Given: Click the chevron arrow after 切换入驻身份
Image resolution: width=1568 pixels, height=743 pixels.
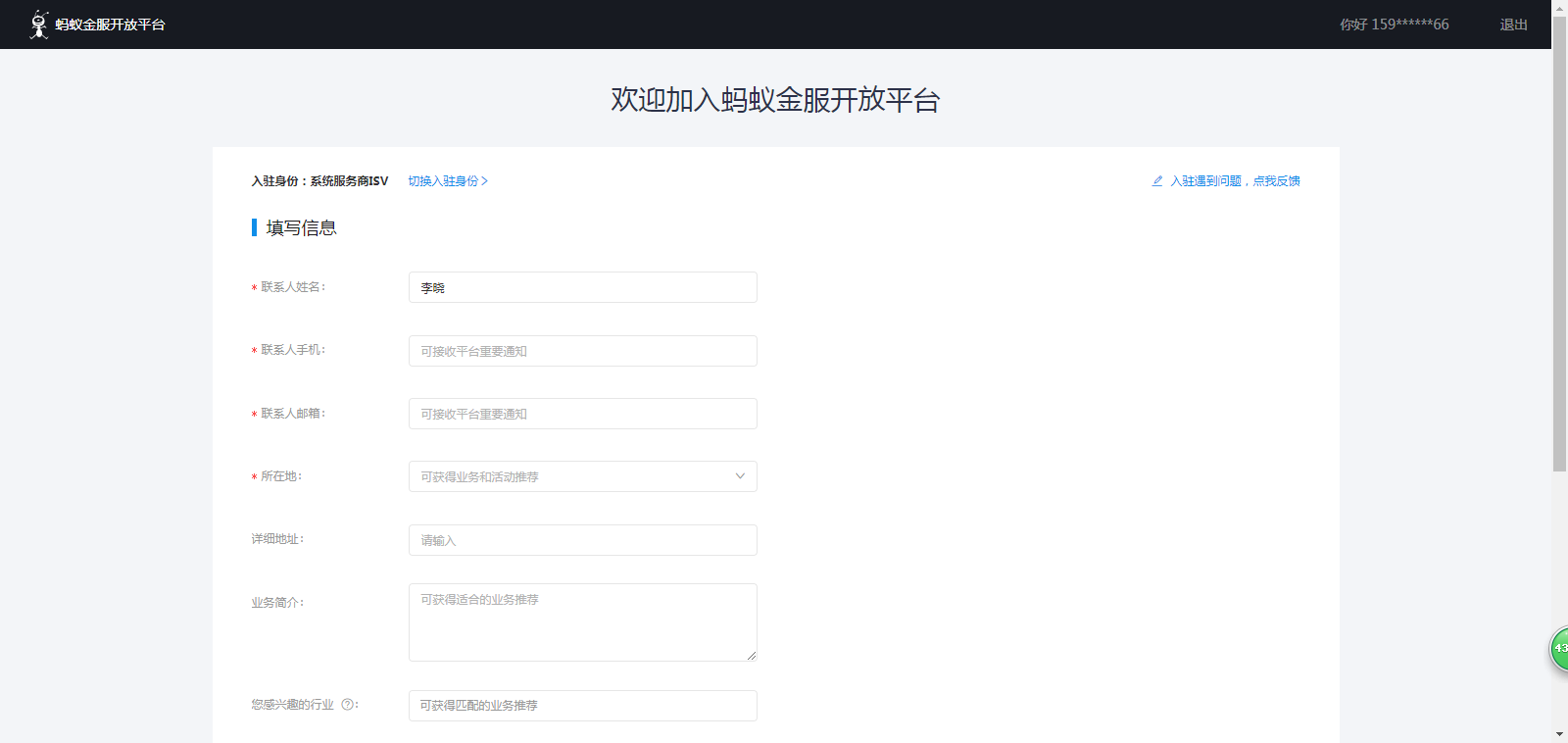Looking at the screenshot, I should click(x=484, y=181).
